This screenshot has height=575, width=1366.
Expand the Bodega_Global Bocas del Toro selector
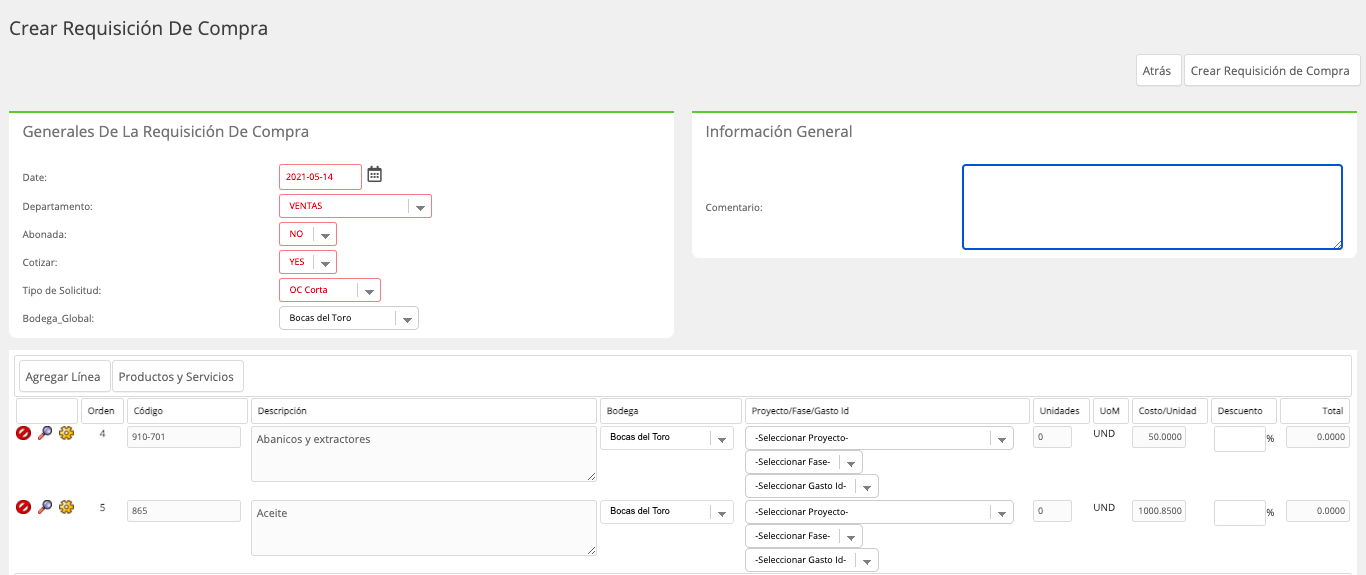[349, 318]
